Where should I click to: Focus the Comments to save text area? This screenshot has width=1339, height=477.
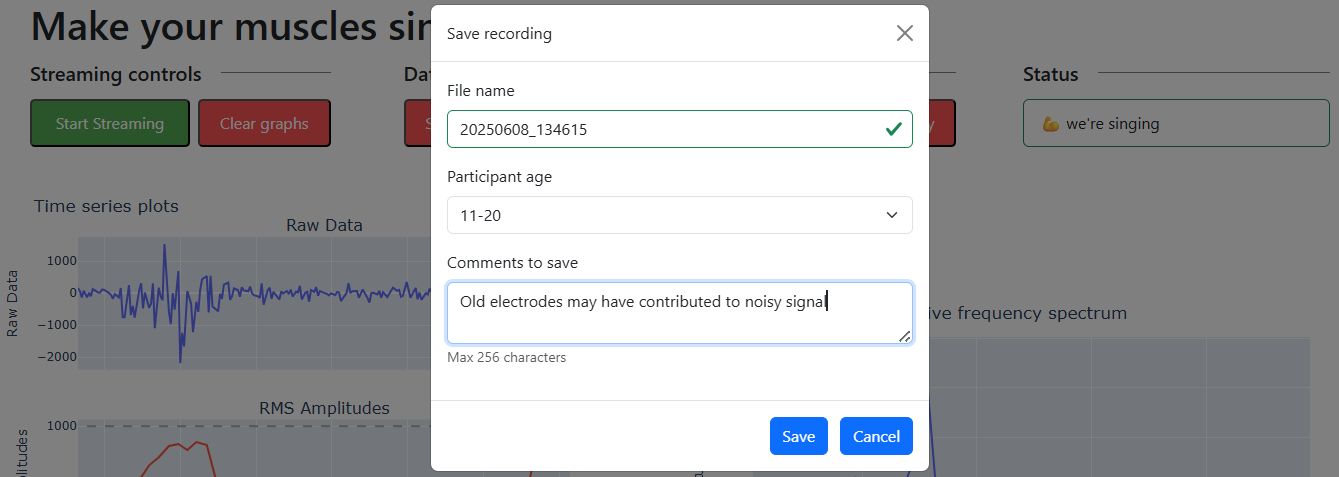(x=678, y=313)
